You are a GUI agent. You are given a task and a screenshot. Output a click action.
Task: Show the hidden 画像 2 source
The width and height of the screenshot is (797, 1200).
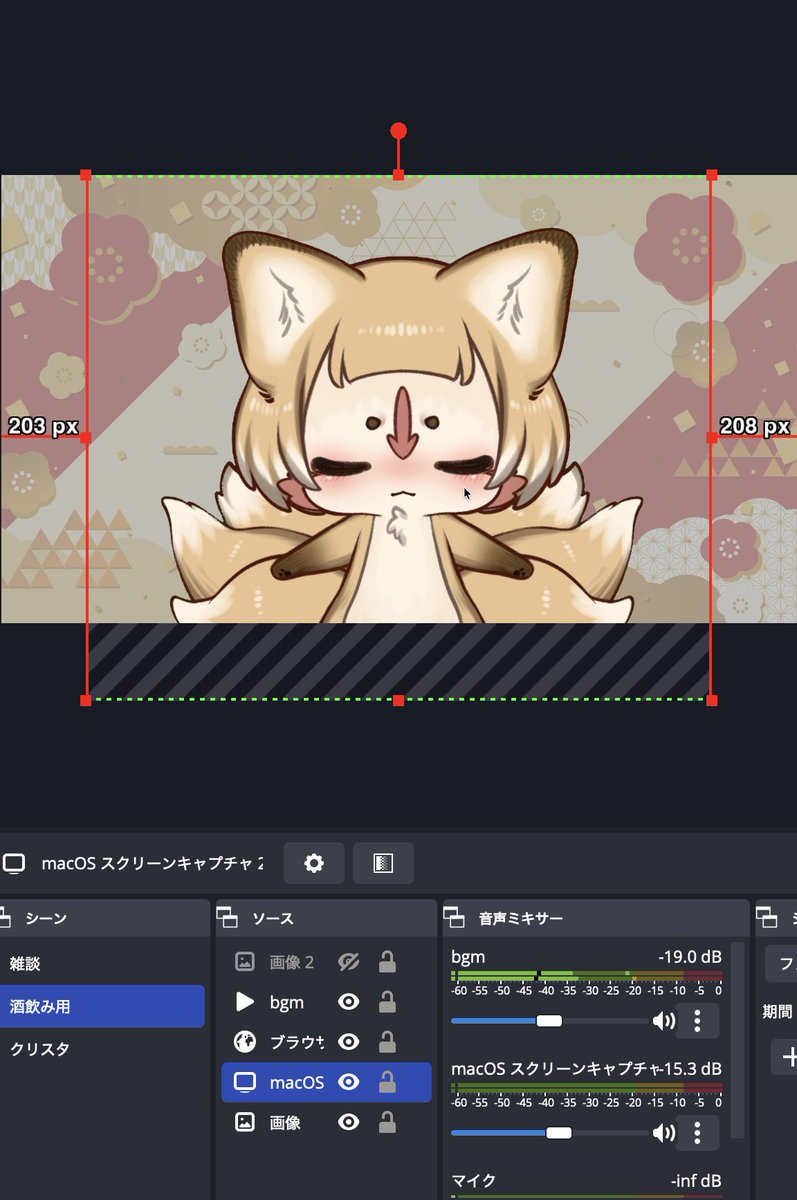coord(348,962)
